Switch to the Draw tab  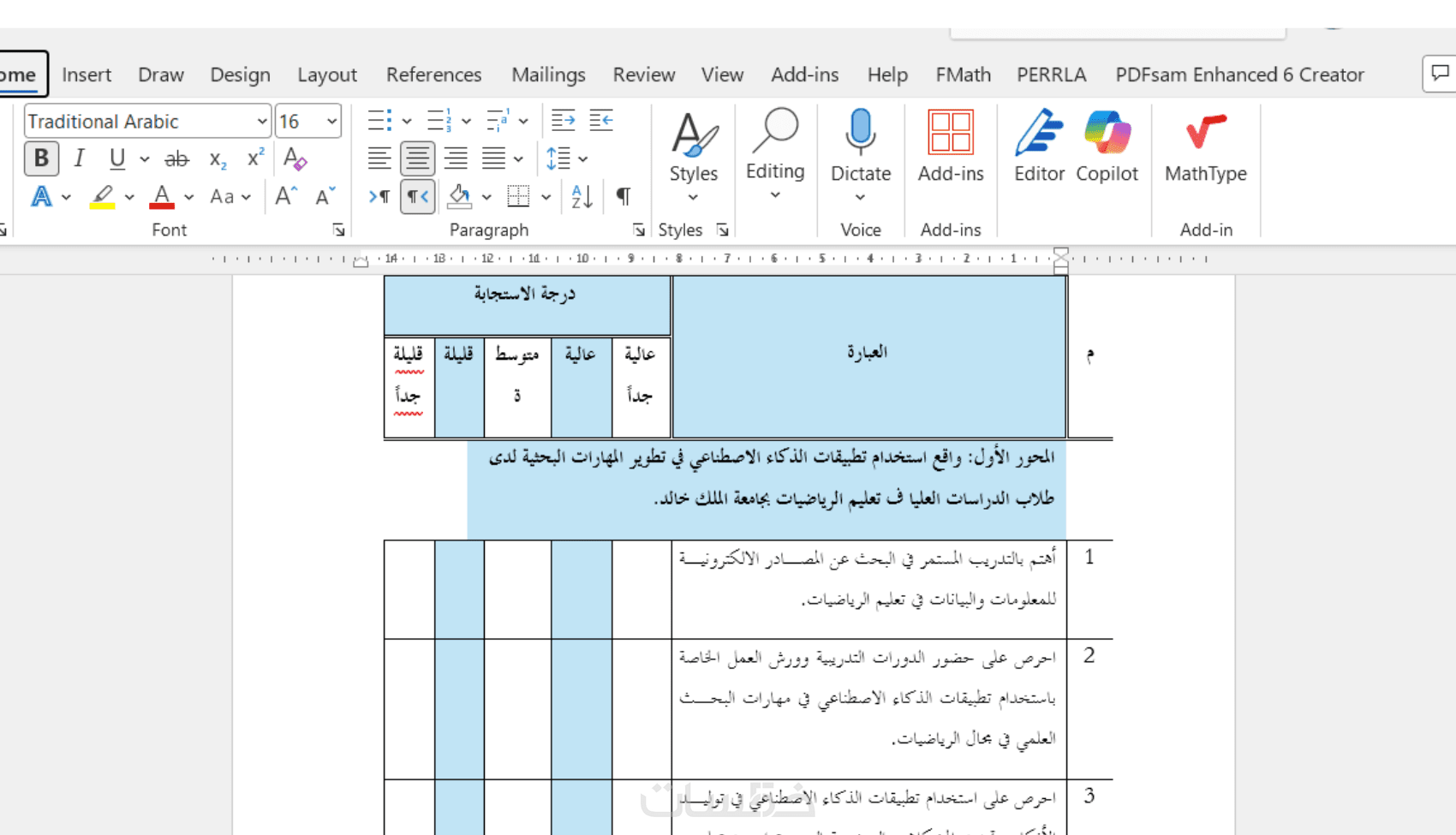[x=161, y=75]
